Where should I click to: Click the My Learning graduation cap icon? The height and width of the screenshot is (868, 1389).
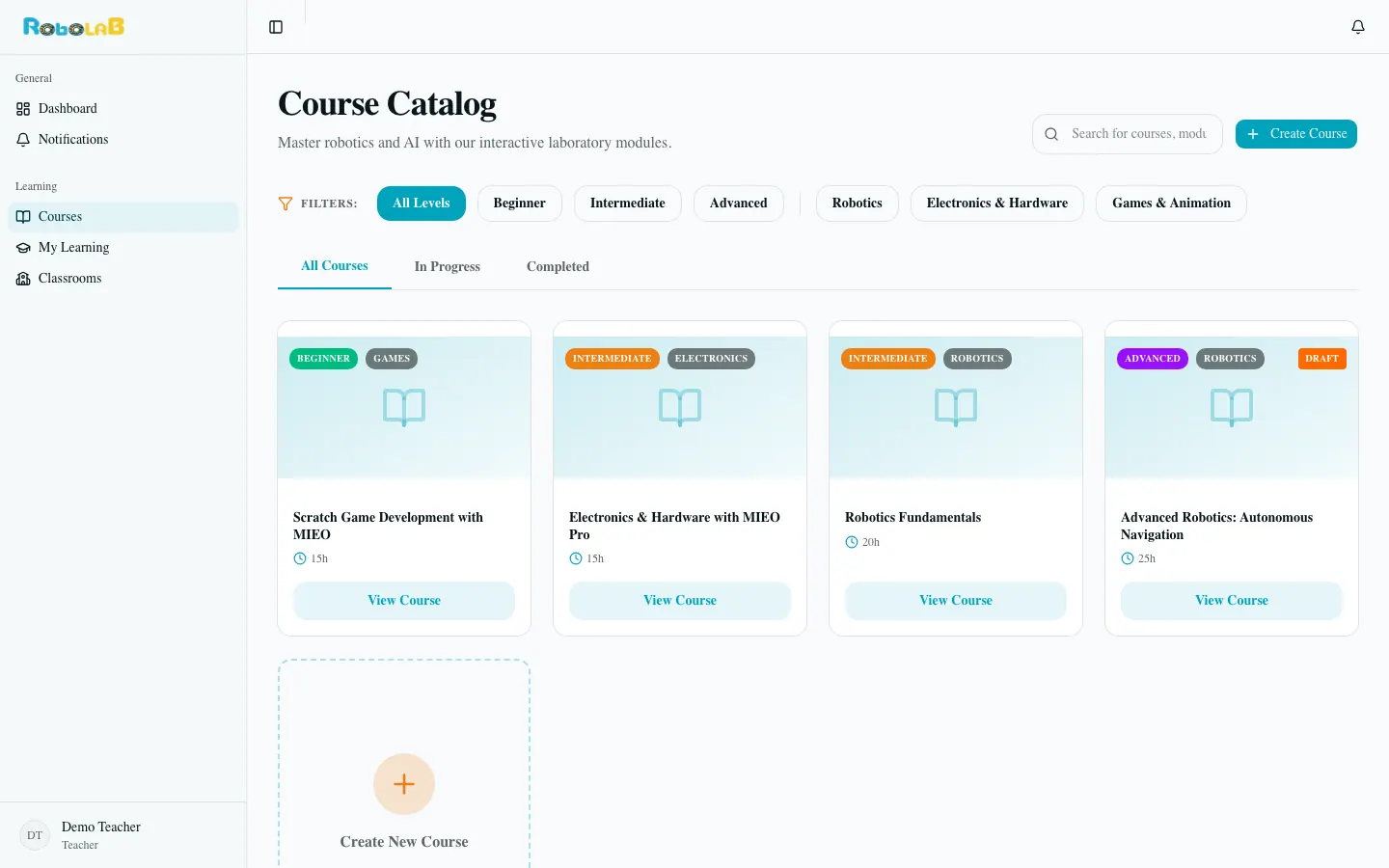pyautogui.click(x=23, y=248)
